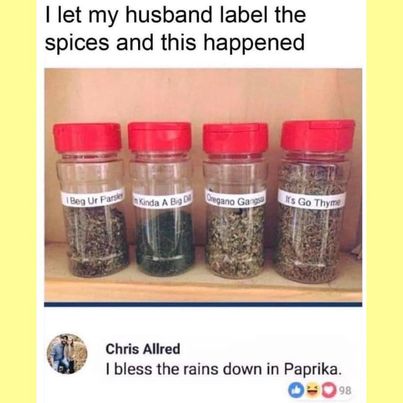Open the reaction count showing 98

345,390
